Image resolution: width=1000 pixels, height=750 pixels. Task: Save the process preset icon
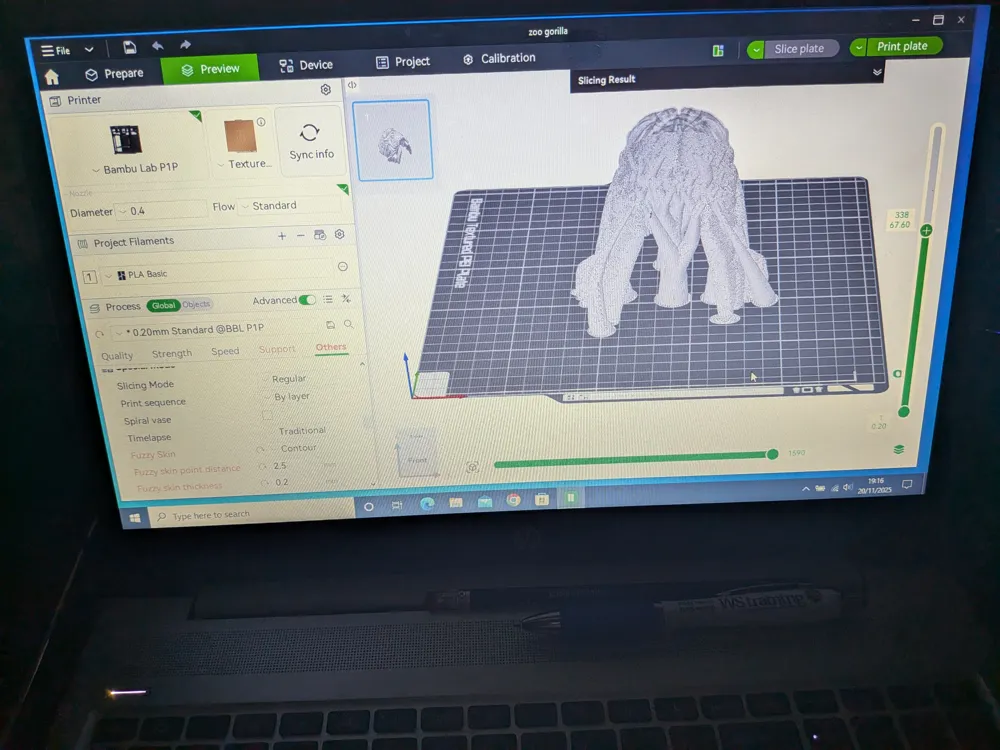point(330,325)
